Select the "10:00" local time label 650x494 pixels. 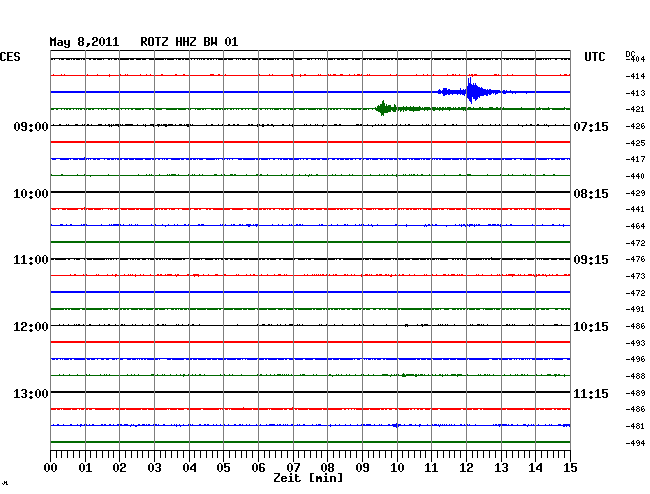point(31,194)
